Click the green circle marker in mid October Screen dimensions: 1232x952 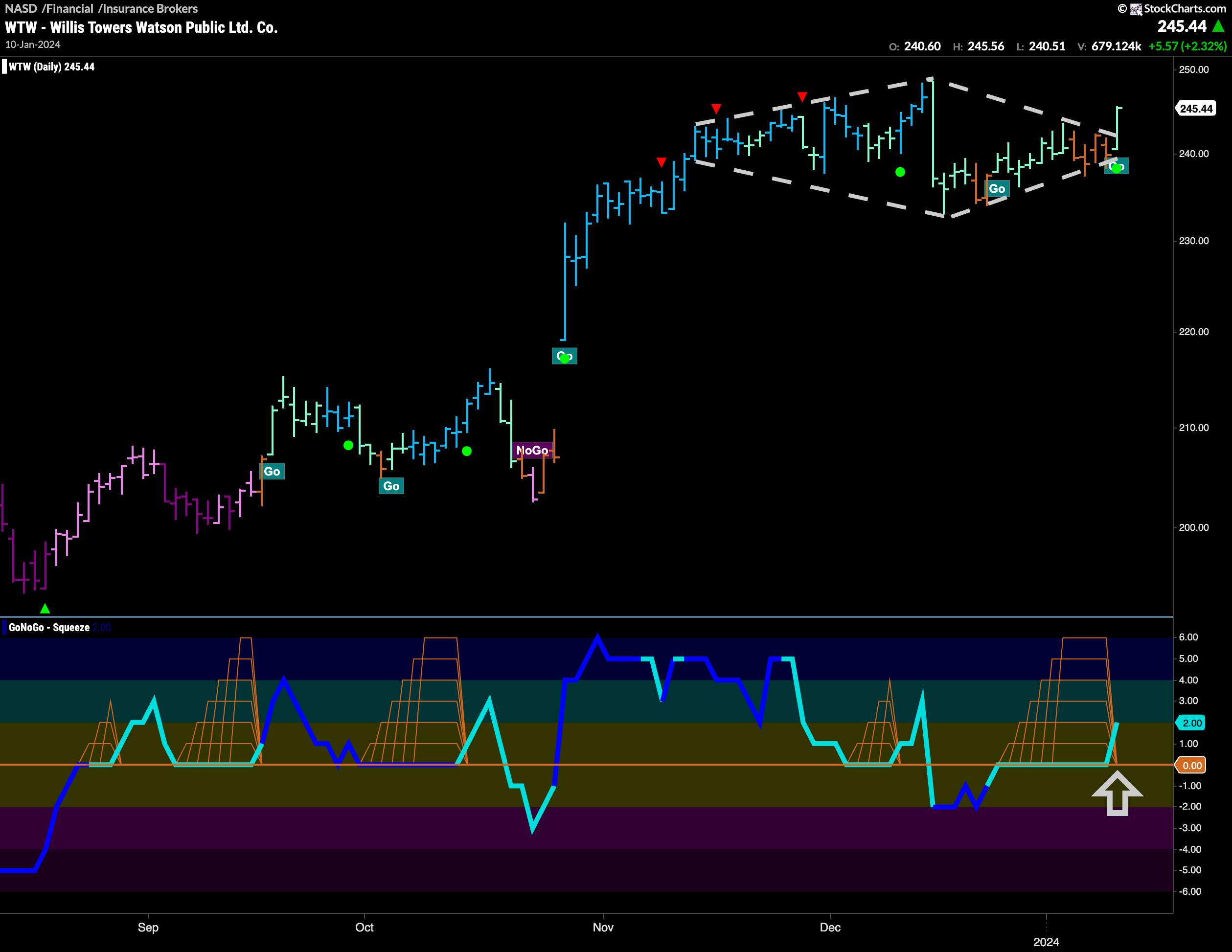(x=466, y=451)
